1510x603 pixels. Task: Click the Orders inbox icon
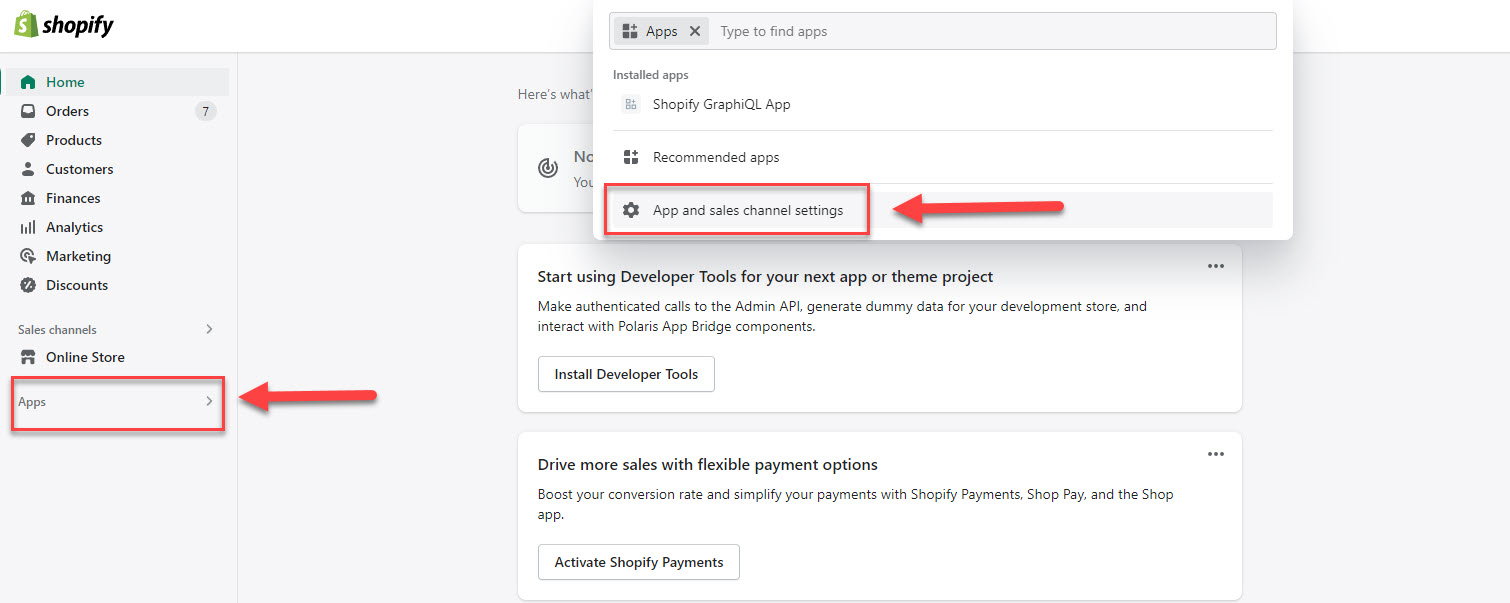click(28, 111)
